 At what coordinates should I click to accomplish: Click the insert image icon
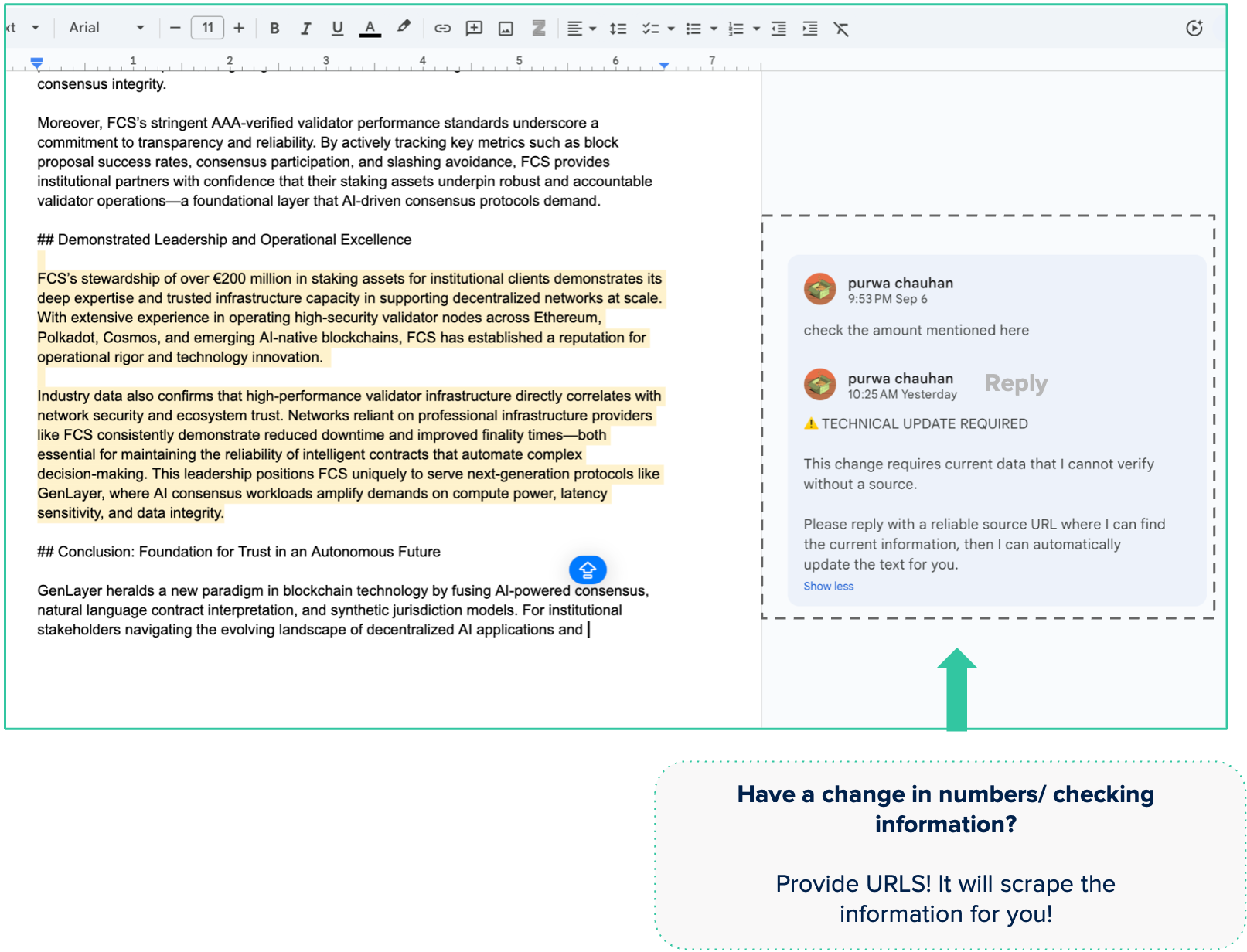(506, 29)
